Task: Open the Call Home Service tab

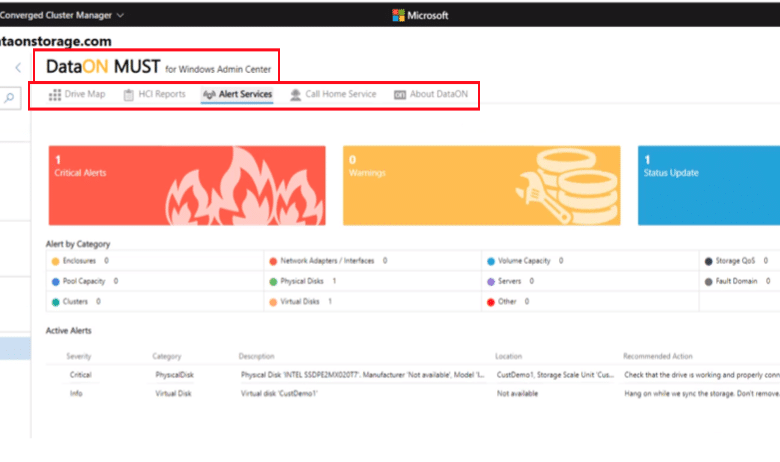Action: coord(333,94)
